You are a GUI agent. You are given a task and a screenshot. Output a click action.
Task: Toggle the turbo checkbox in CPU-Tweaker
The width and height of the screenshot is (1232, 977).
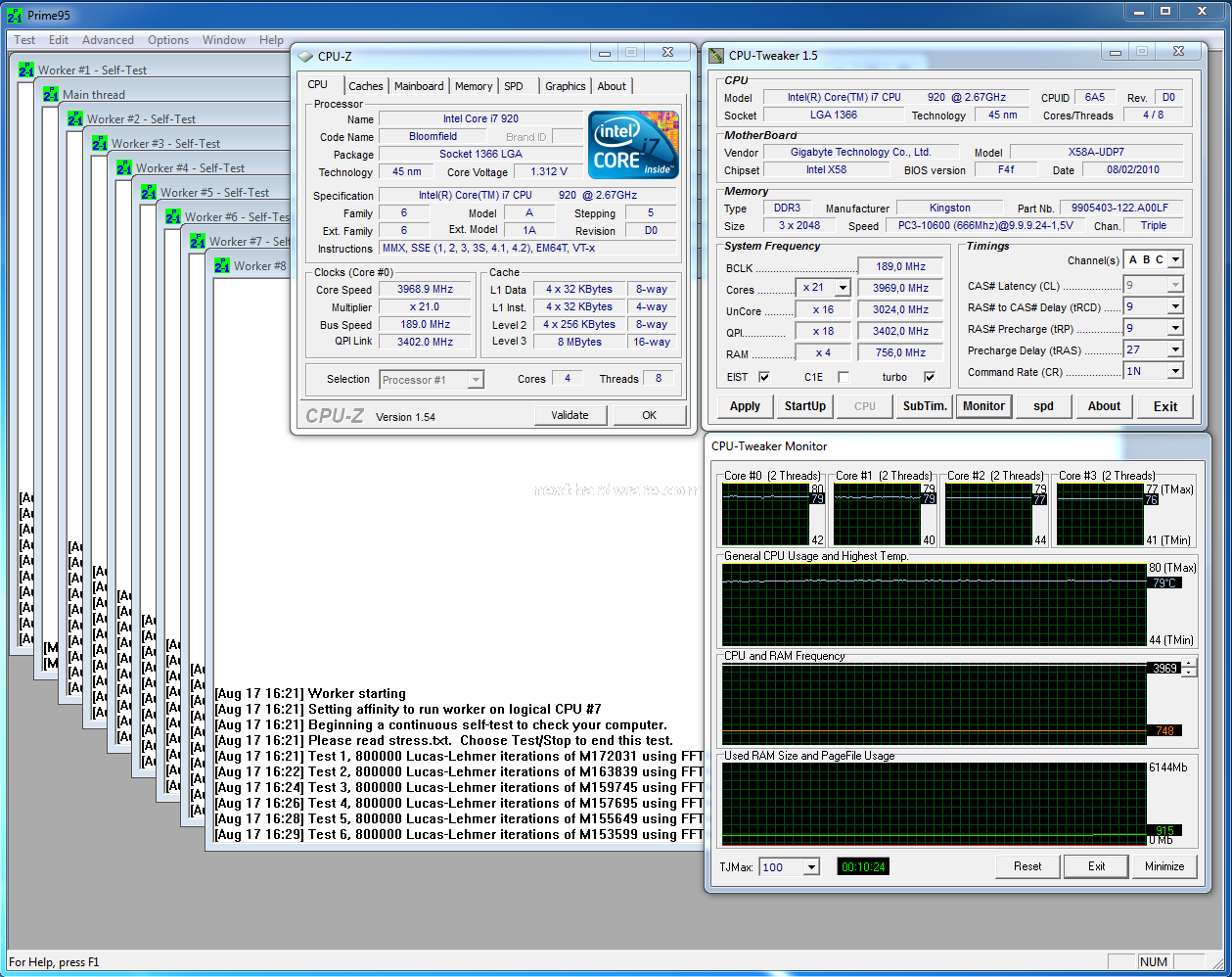(929, 377)
